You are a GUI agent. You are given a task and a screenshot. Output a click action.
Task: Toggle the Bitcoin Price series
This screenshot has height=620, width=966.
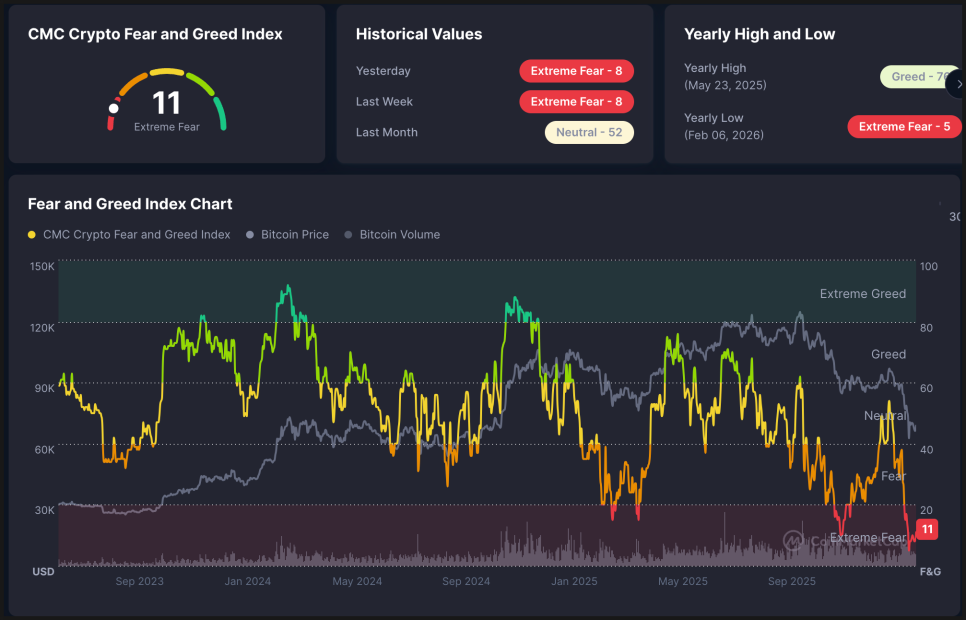(294, 235)
